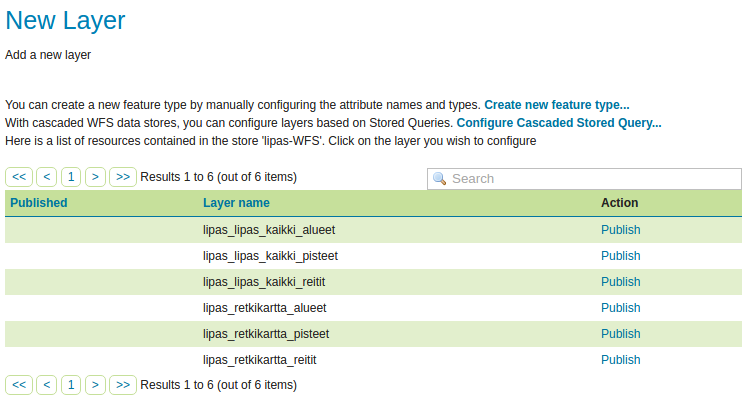Go to next page using top > button
Viewport: 747px width, 402px height.
coord(95,177)
